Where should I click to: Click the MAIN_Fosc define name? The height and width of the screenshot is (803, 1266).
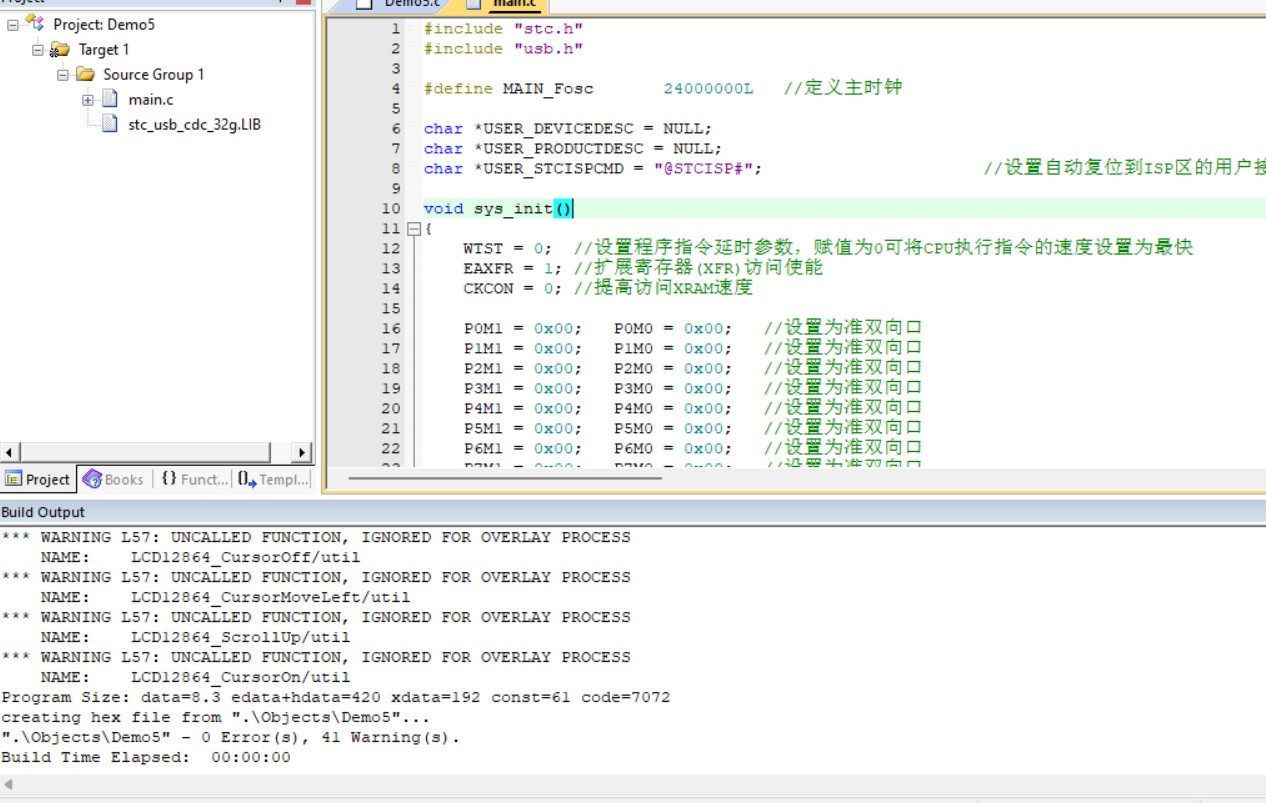[548, 89]
